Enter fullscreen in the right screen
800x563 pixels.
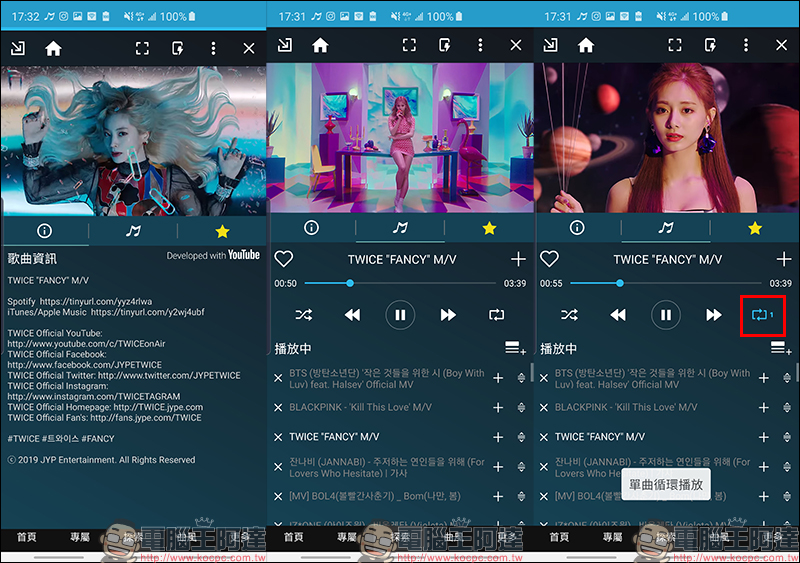pos(675,45)
